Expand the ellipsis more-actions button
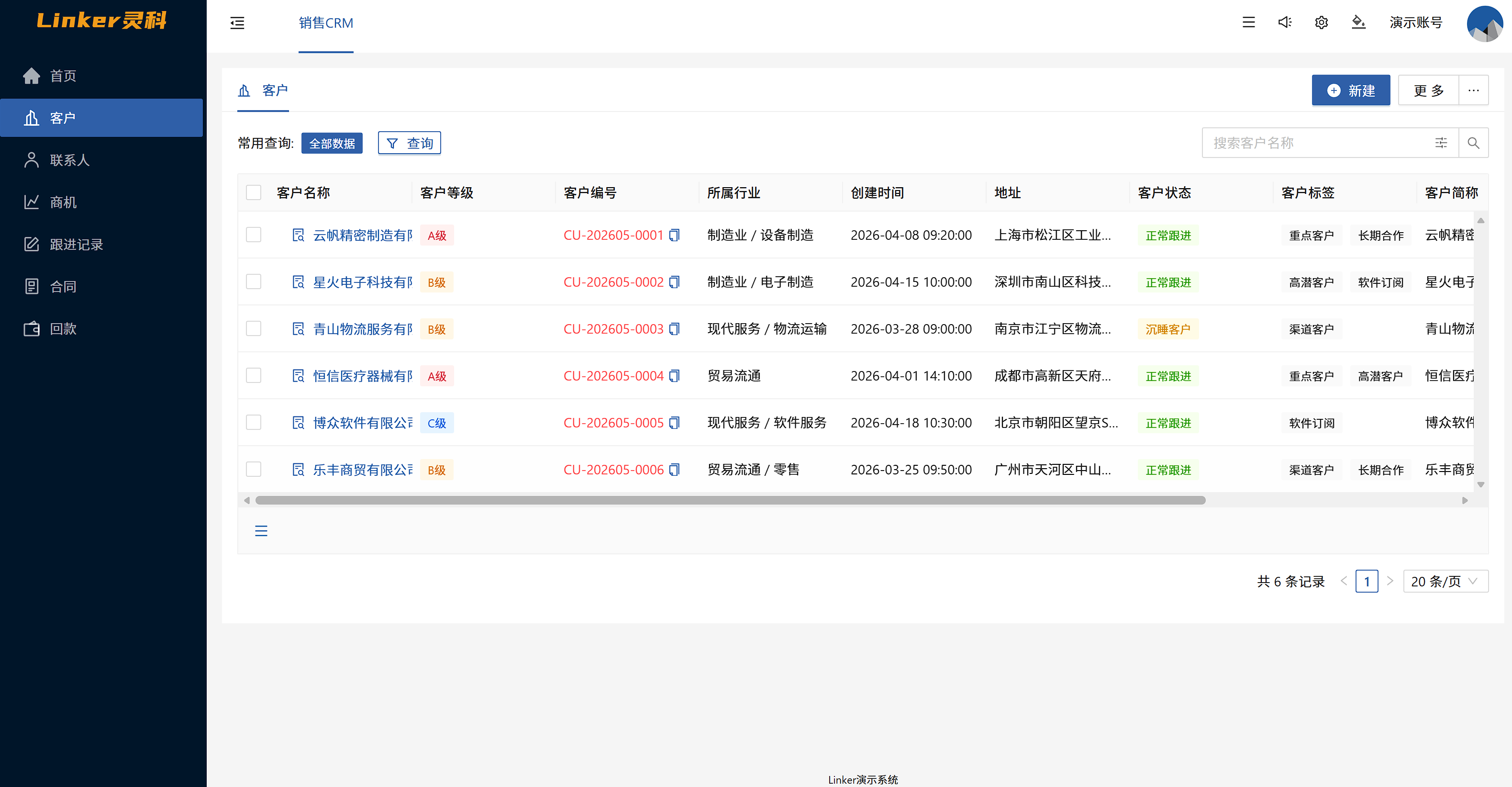Screen dimensions: 1512x787 click(x=1474, y=90)
